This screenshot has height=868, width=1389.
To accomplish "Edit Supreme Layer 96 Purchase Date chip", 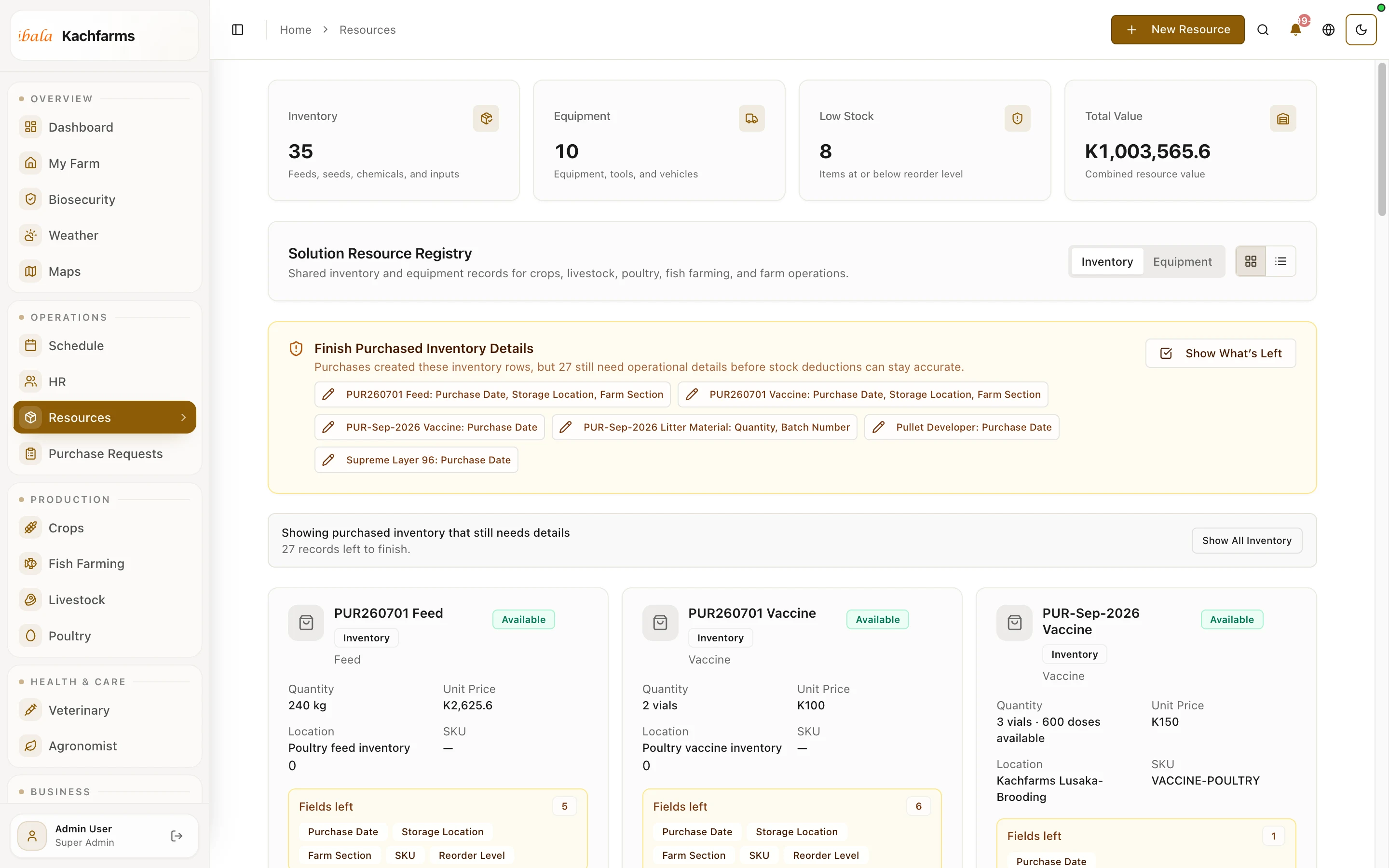I will pos(416,460).
